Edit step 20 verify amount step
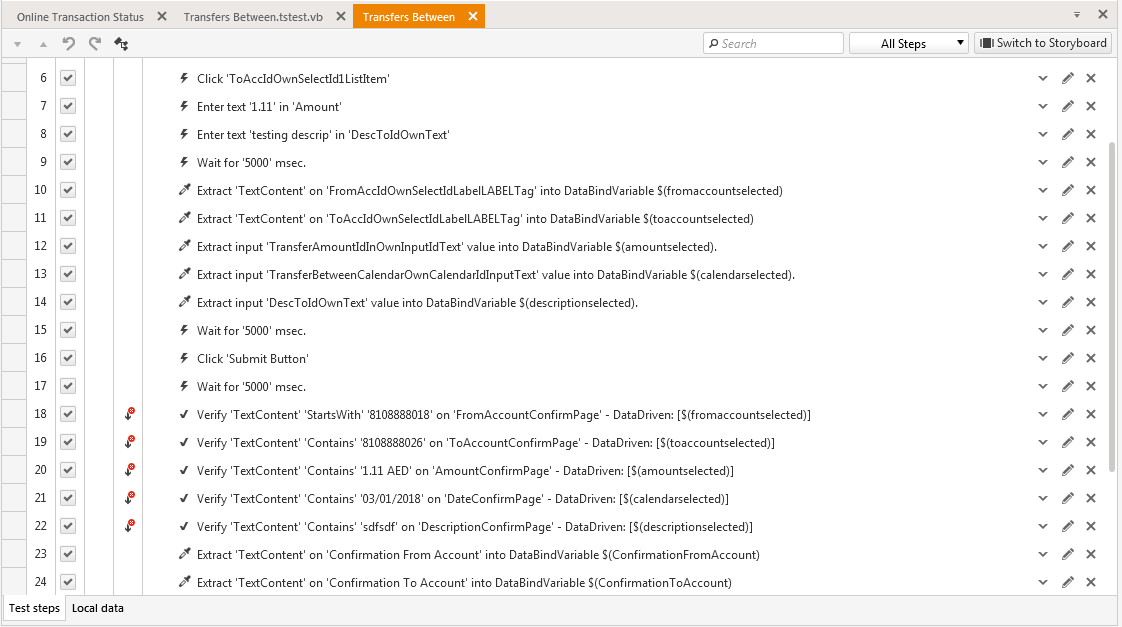1122x627 pixels. (1068, 470)
